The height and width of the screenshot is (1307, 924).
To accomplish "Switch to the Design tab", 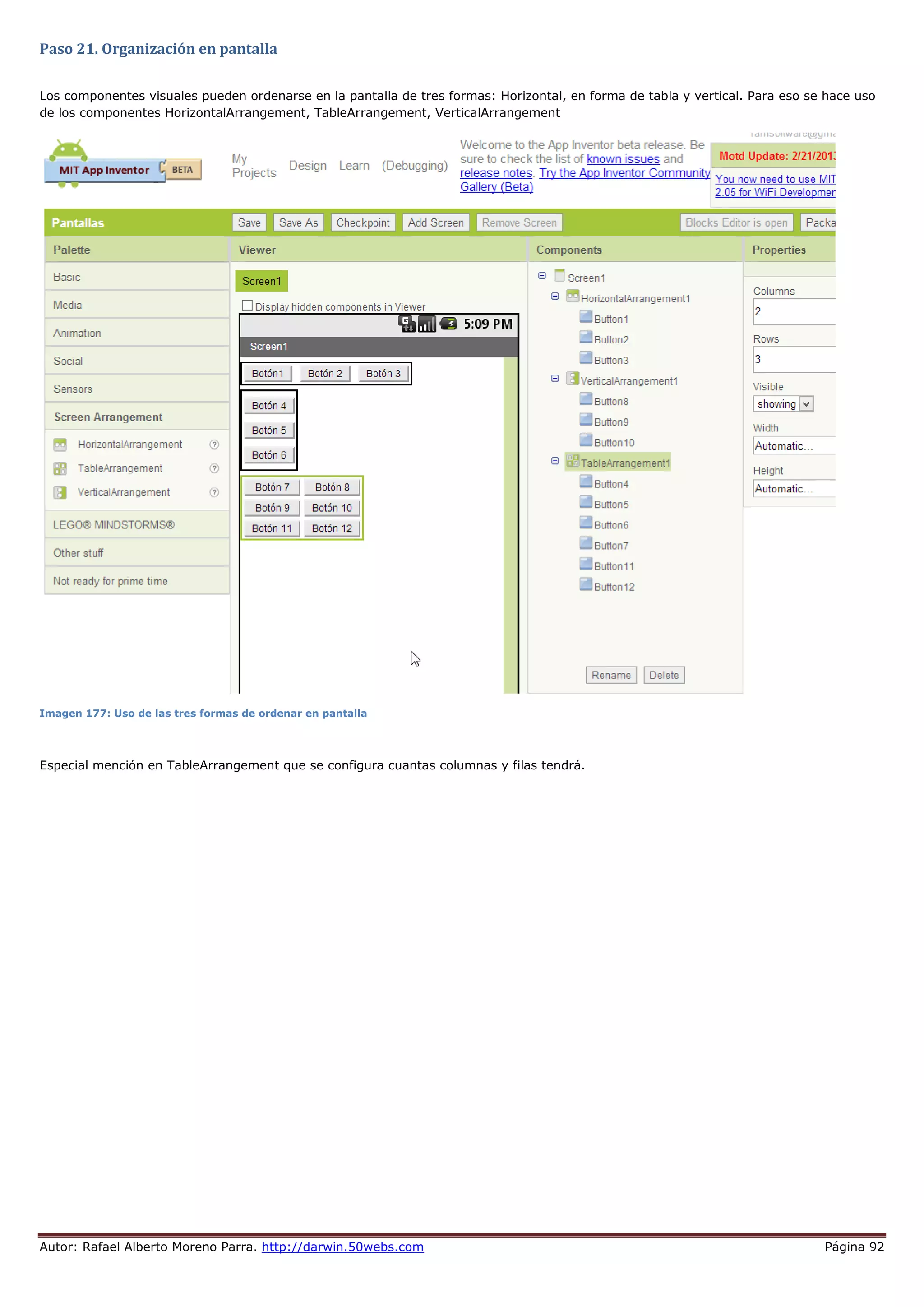I will click(308, 166).
